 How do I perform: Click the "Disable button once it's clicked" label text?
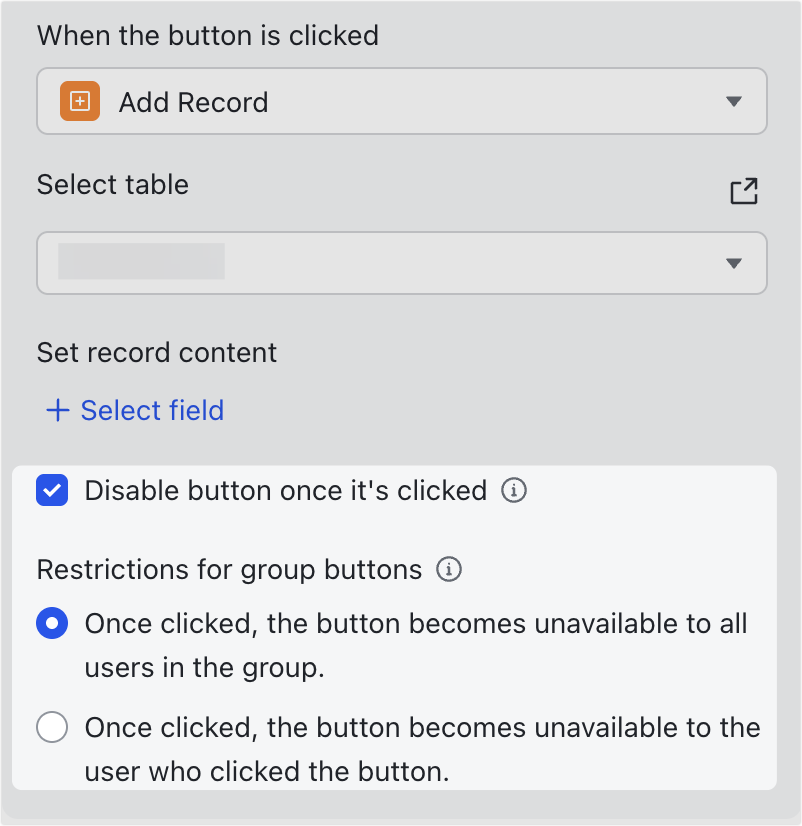(x=285, y=491)
